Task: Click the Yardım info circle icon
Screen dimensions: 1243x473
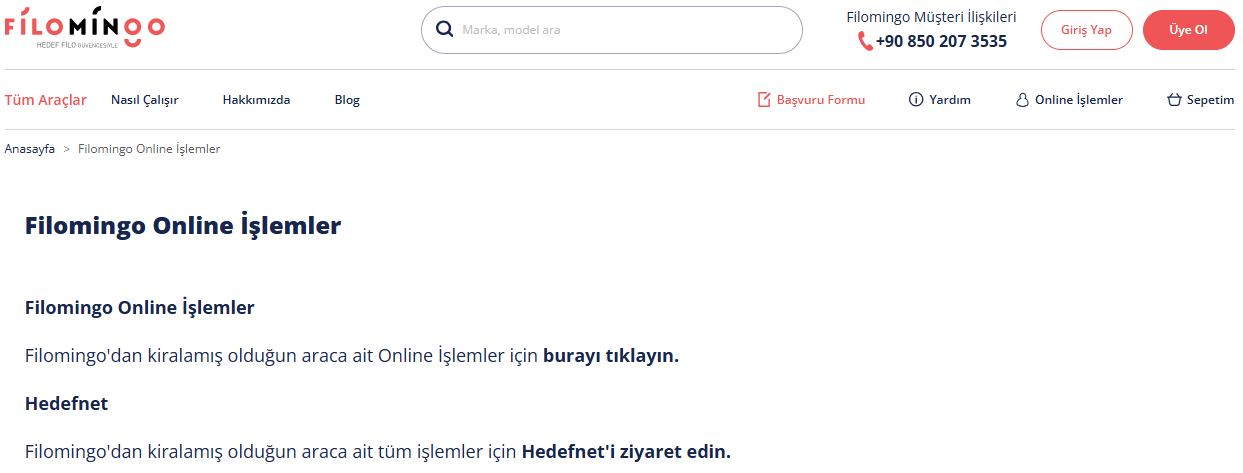Action: point(915,100)
